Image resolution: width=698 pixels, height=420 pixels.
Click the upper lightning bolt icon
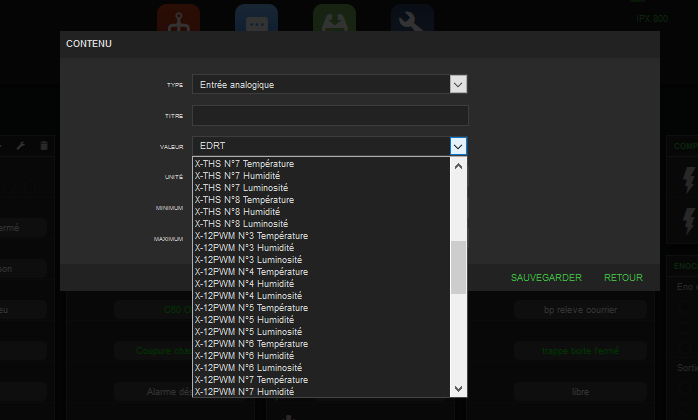(687, 178)
